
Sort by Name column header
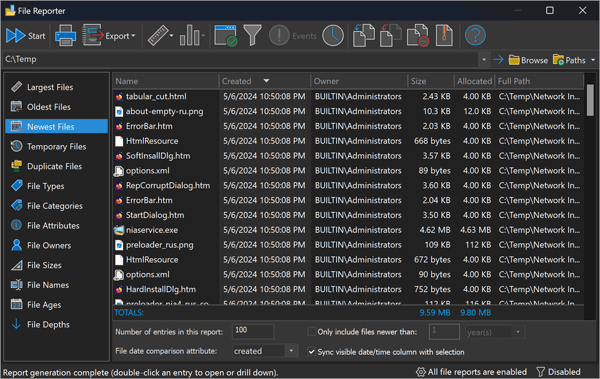tap(166, 81)
